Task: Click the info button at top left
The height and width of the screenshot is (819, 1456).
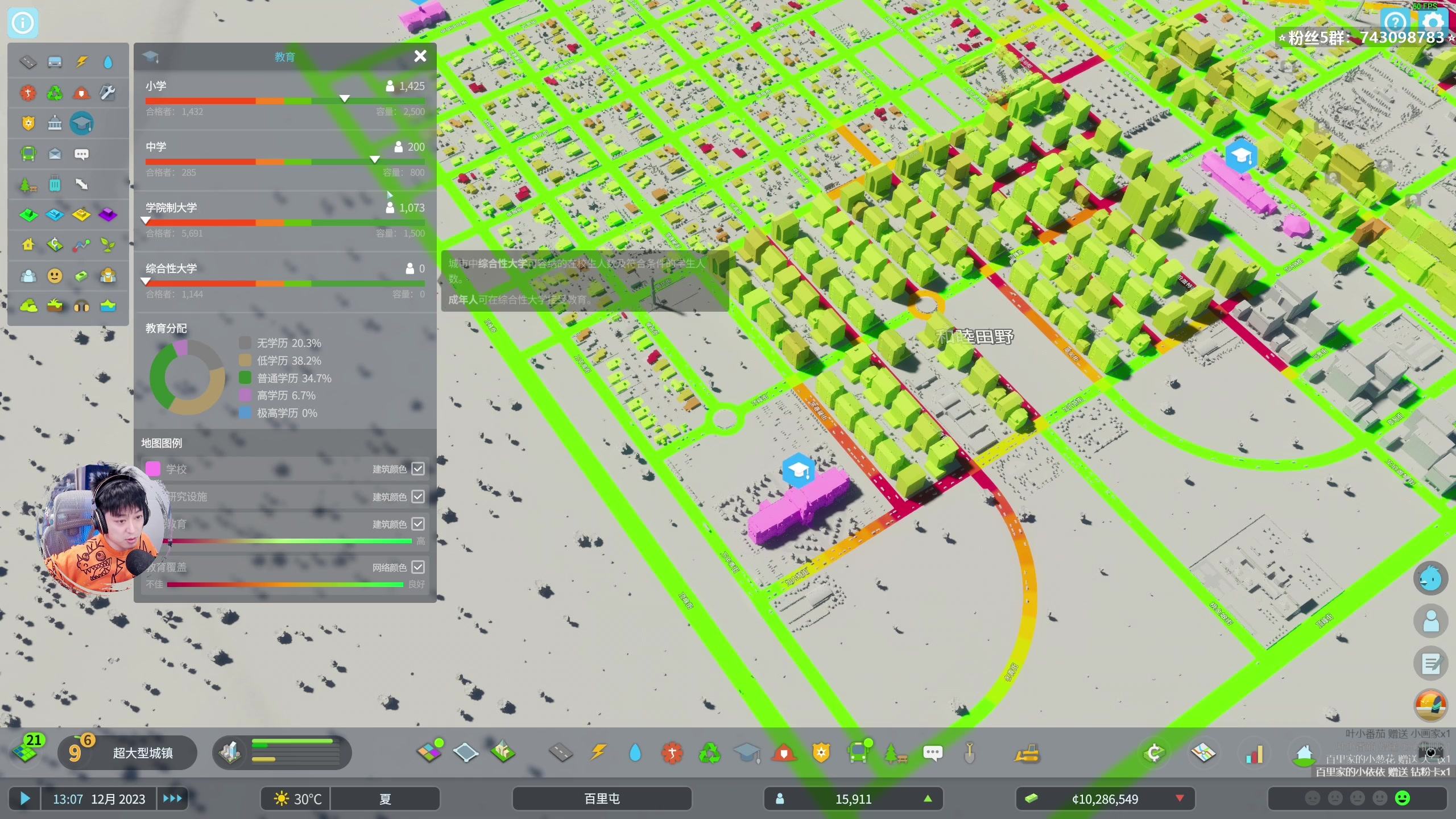Action: [x=23, y=23]
